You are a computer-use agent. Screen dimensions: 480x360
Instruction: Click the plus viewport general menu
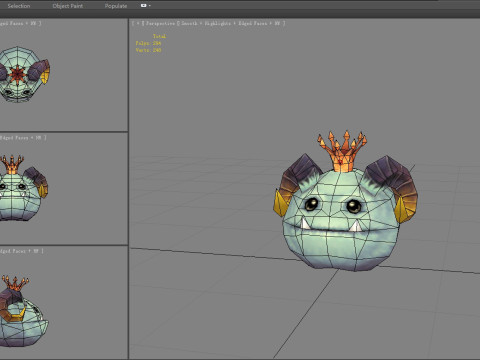tap(138, 23)
